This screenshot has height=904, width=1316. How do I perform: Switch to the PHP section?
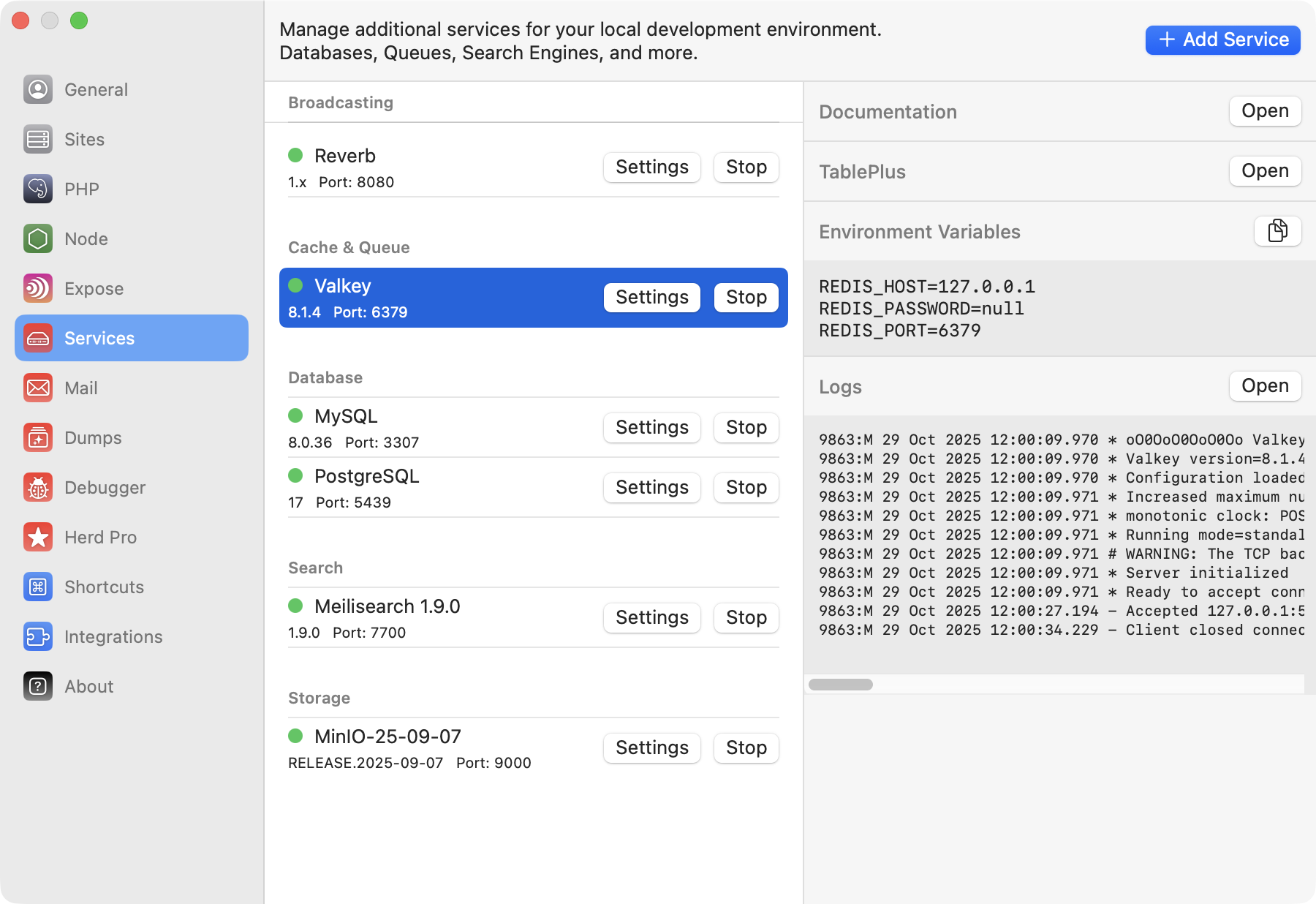132,189
